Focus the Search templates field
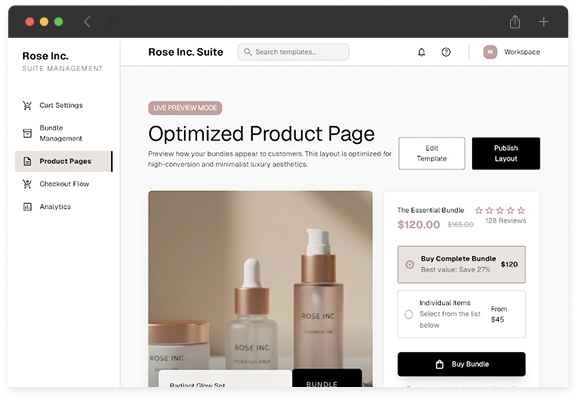 [x=293, y=52]
